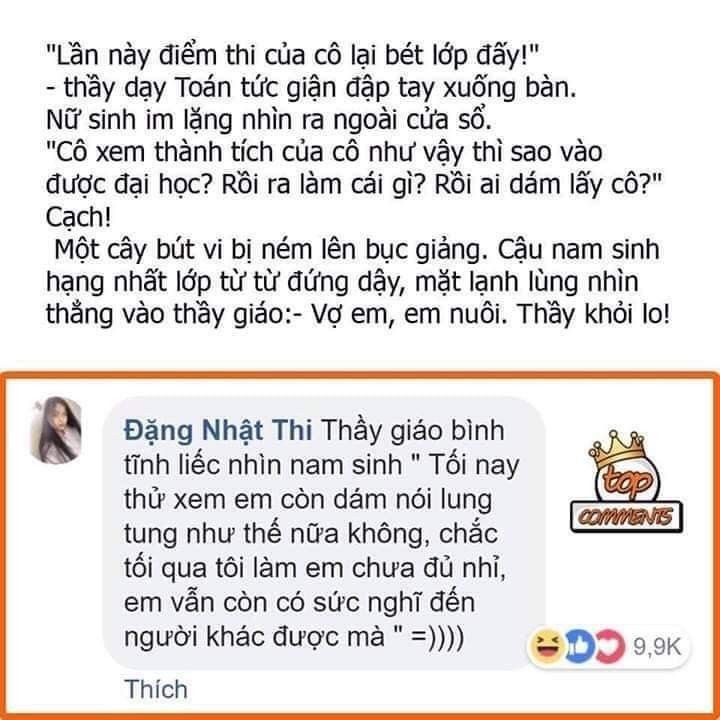Click the line starting "Lần này điểm thi"
The height and width of the screenshot is (720, 720).
(x=292, y=56)
